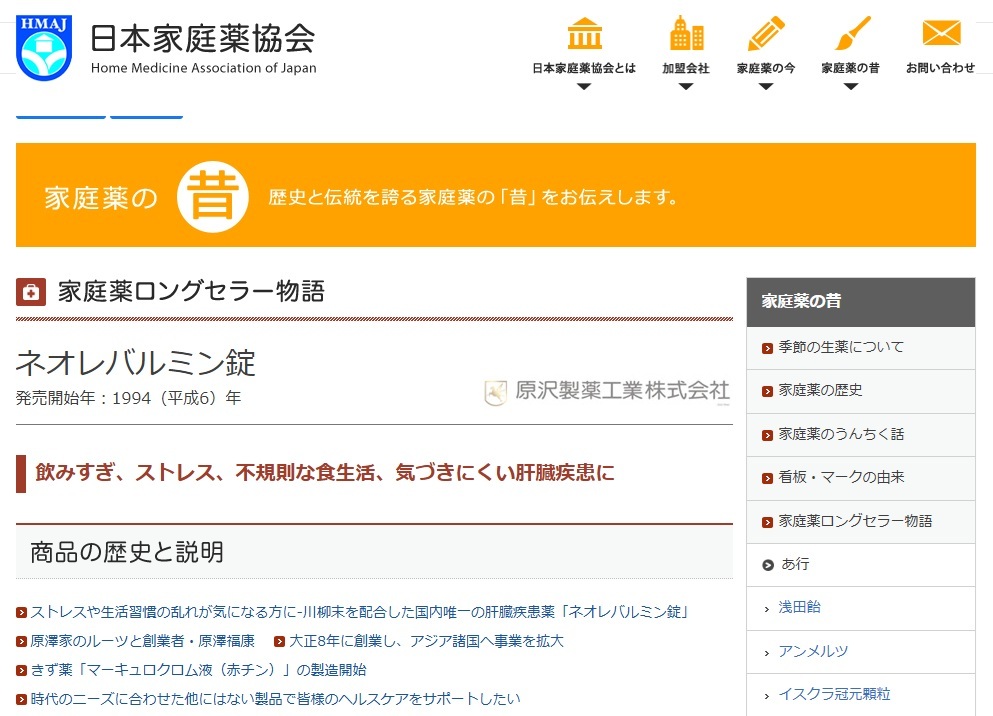Click the 原沢製薬工業株式会社 company logo

pyautogui.click(x=607, y=391)
